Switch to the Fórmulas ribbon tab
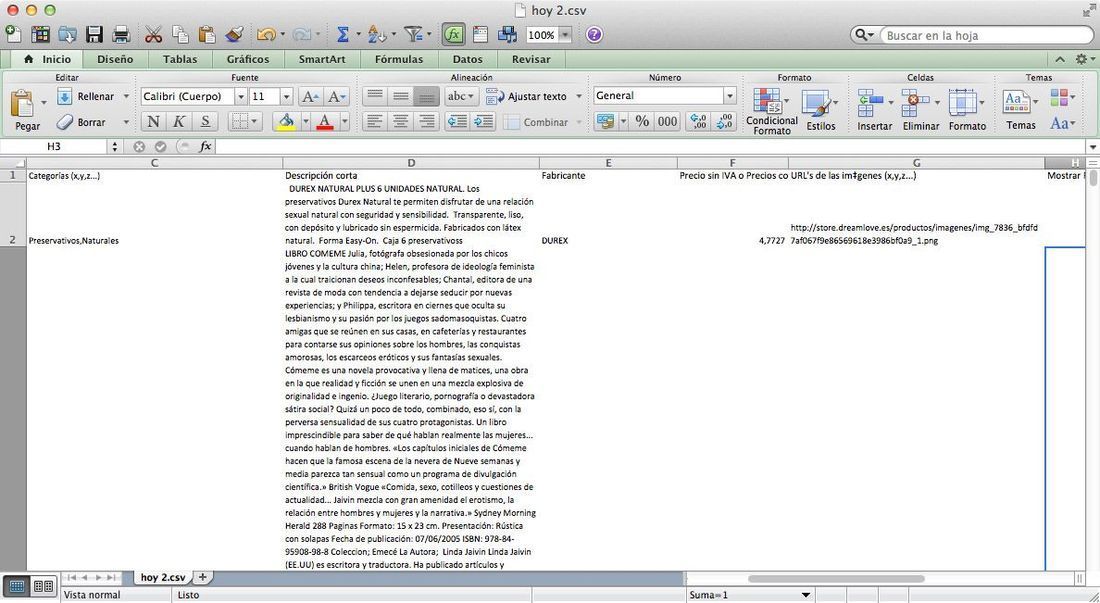This screenshot has width=1100, height=603. pos(398,60)
